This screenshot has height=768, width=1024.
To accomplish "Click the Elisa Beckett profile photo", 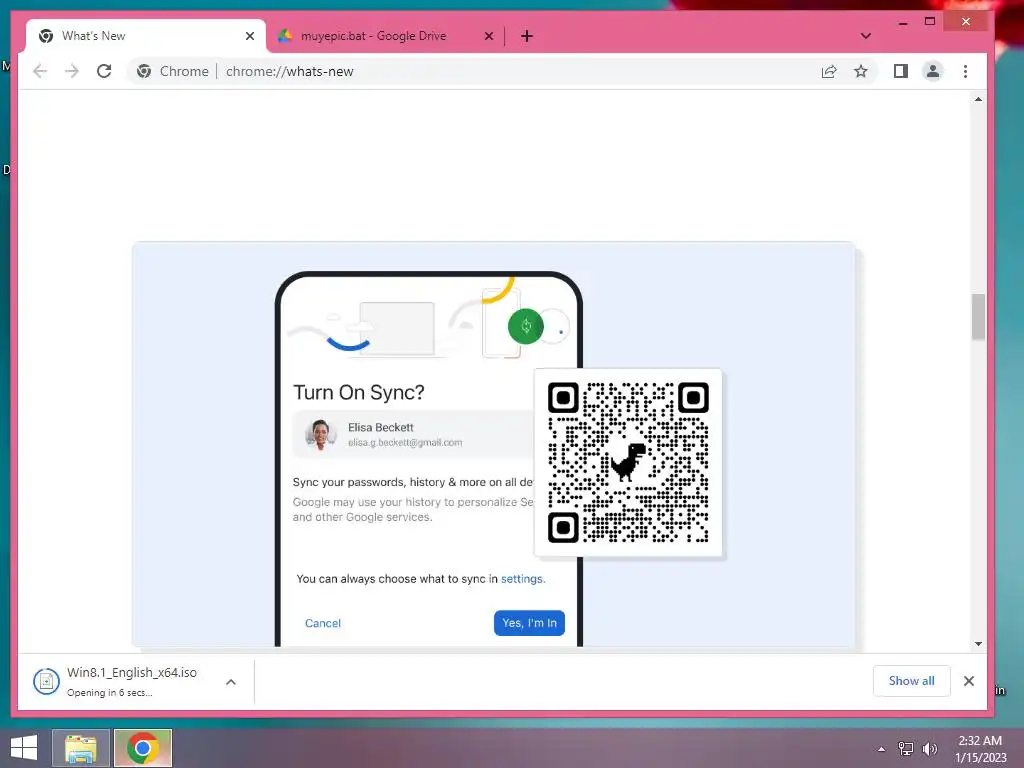I will click(x=320, y=434).
